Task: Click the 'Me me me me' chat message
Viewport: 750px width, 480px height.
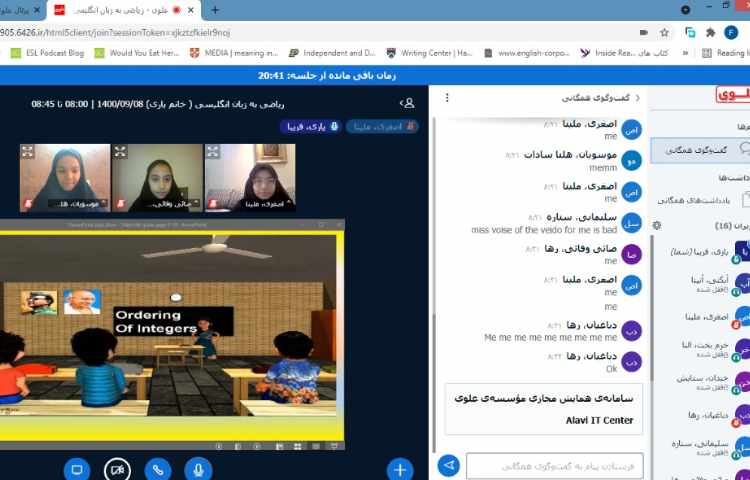Action: (x=551, y=338)
